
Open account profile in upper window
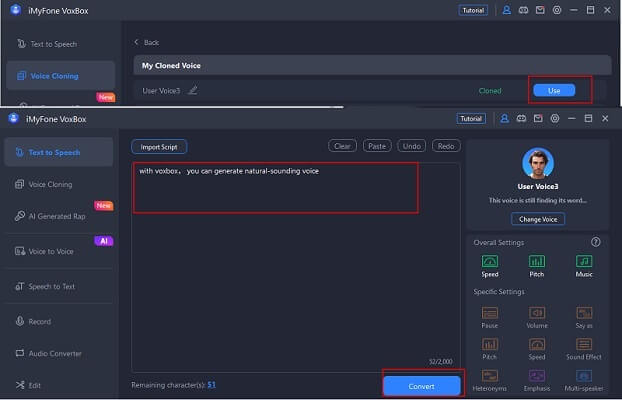507,10
